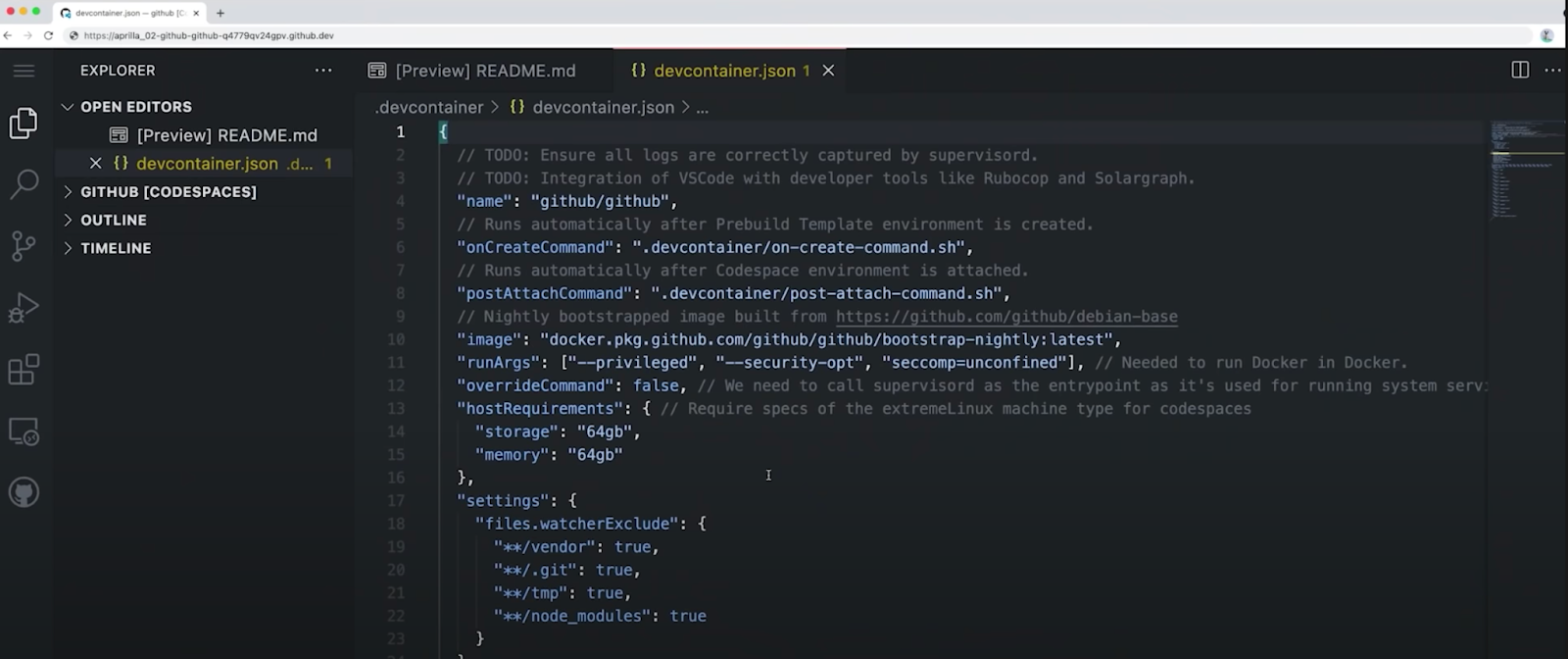1568x659 pixels.
Task: Close the browser tab
Action: (x=196, y=13)
